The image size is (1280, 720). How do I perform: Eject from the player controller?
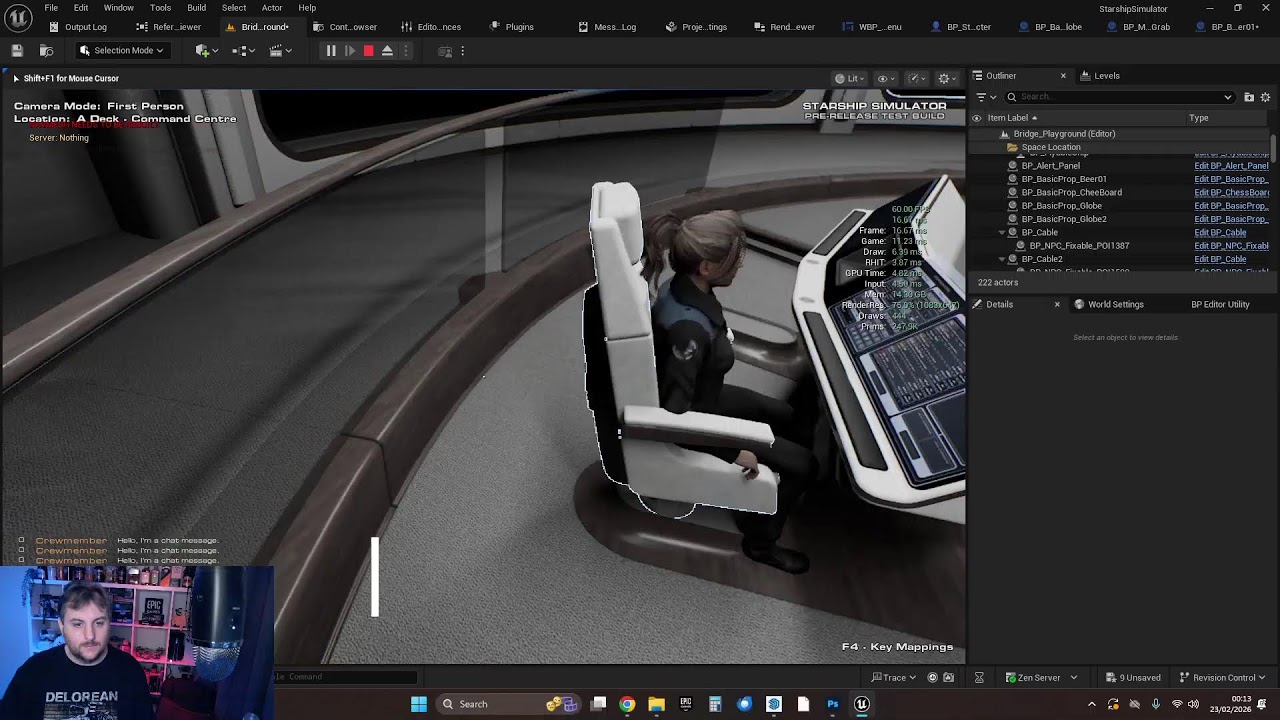[387, 51]
